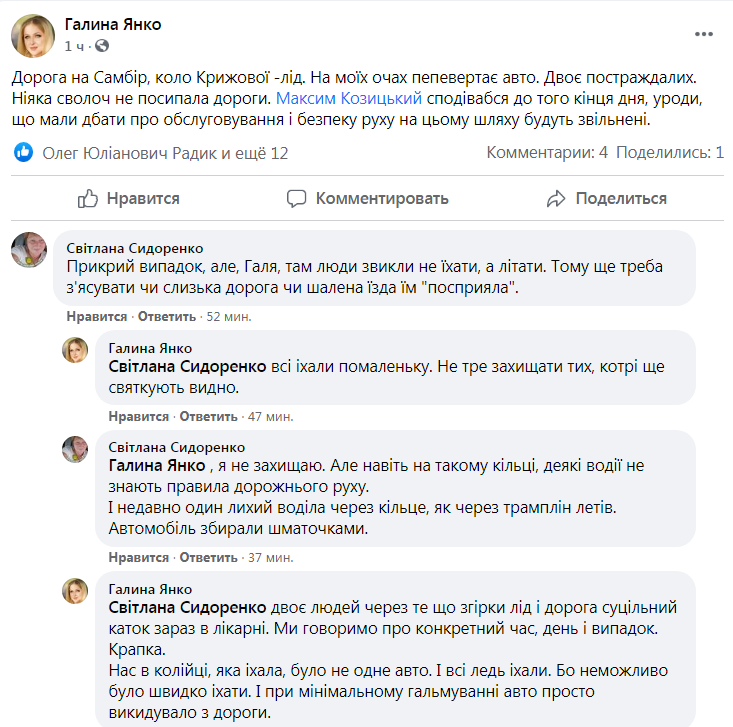Click the 37 мин. comment timestamp
This screenshot has width=733, height=727.
(270, 557)
